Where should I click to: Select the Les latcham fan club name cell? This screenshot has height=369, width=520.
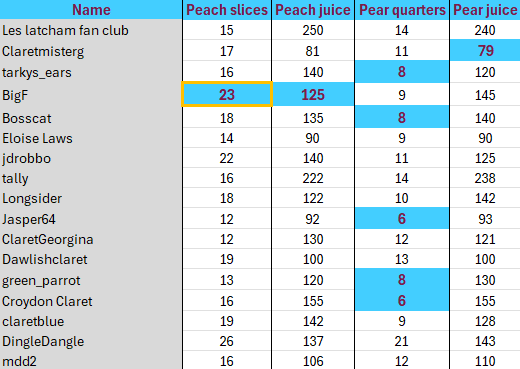(x=91, y=30)
